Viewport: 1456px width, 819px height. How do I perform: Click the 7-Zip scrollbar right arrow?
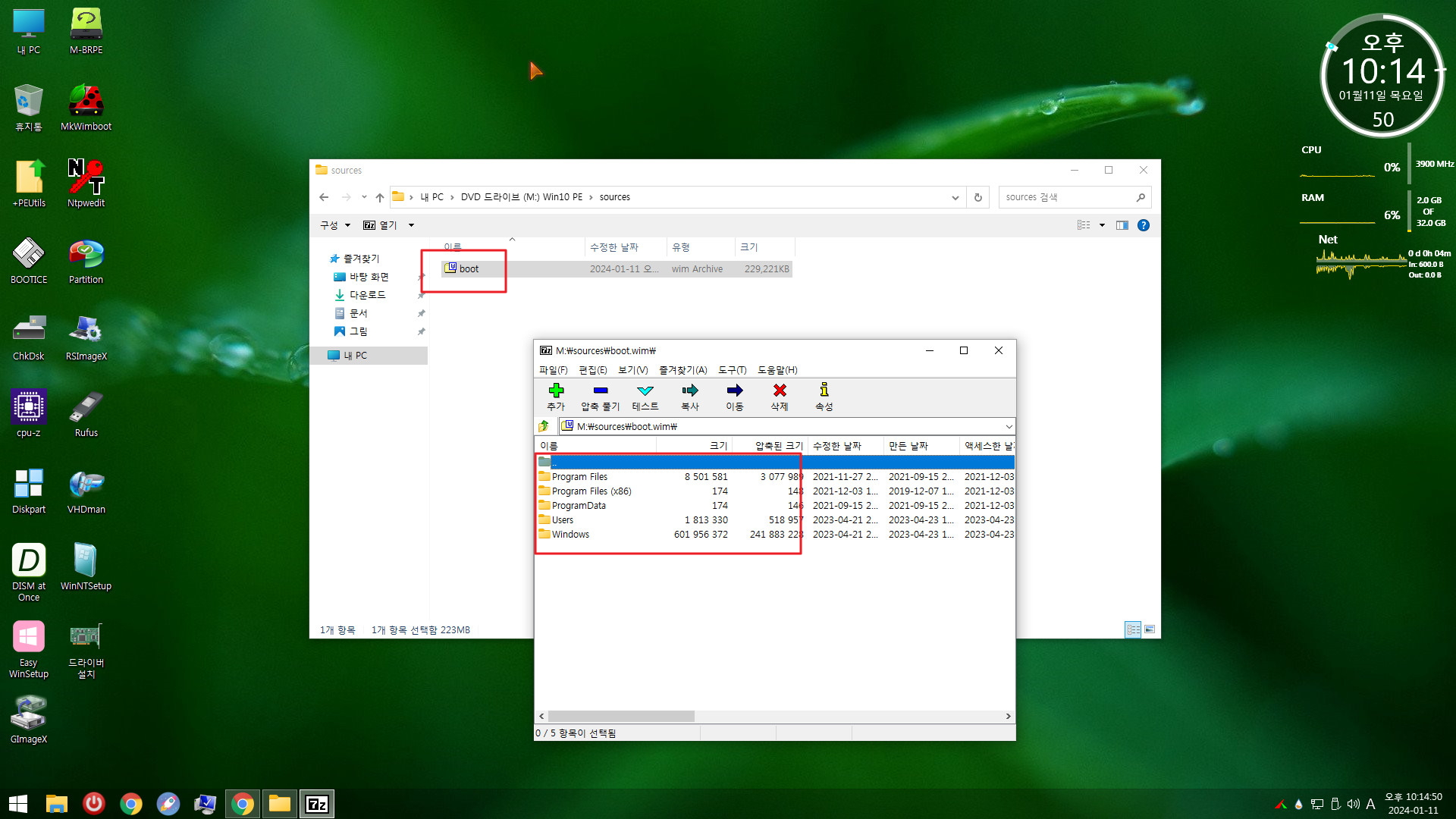[x=1008, y=716]
